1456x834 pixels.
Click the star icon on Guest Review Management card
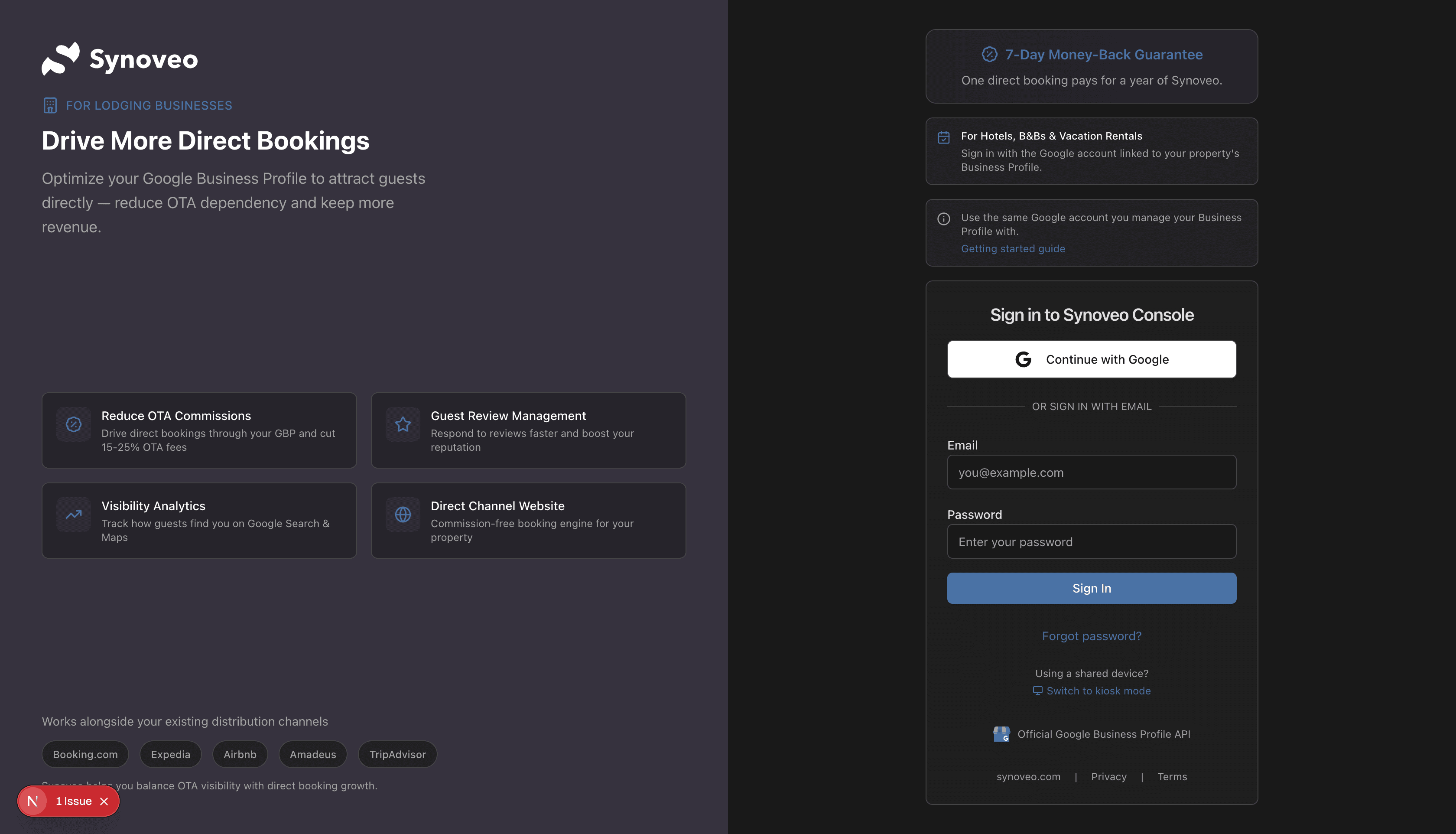click(x=403, y=424)
